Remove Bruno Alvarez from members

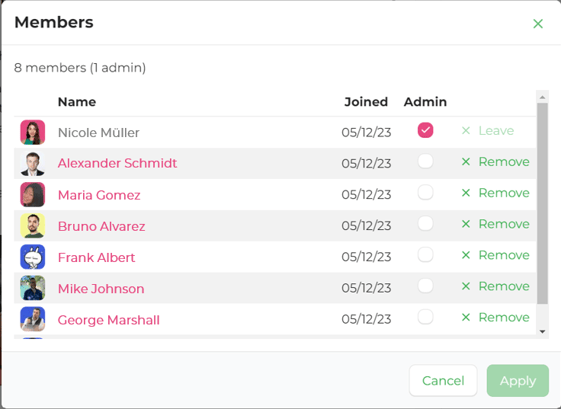495,224
